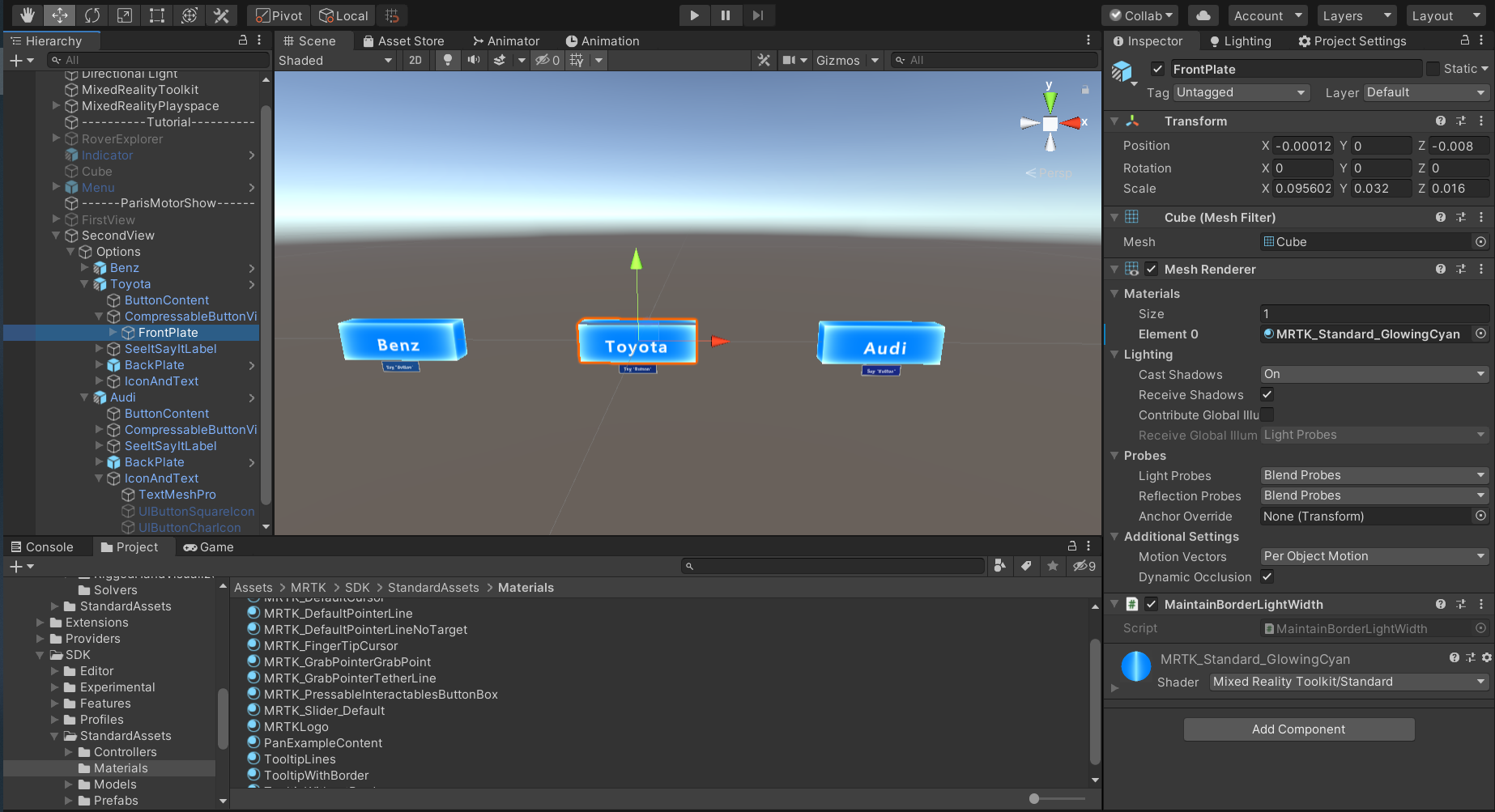Select the Hand tool

click(27, 15)
